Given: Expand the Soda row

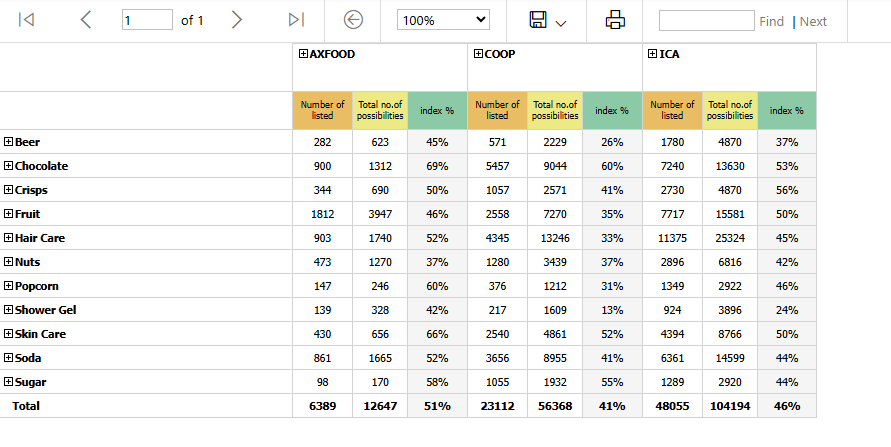Looking at the screenshot, I should click(9, 358).
